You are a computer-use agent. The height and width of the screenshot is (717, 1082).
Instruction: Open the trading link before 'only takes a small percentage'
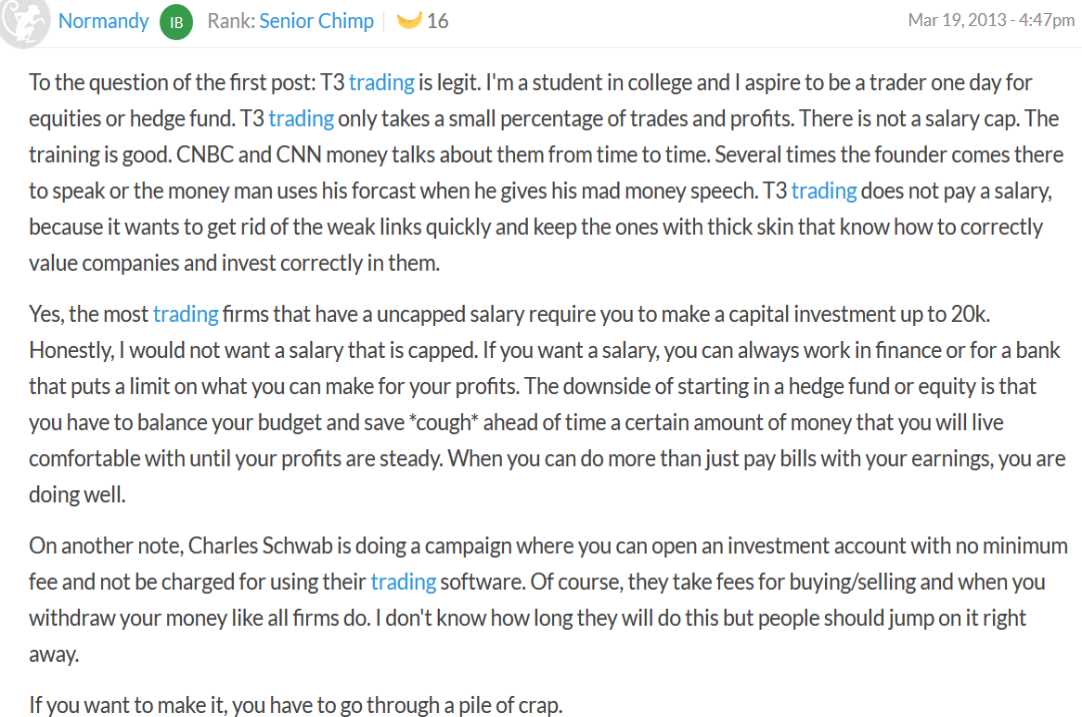[x=301, y=119]
